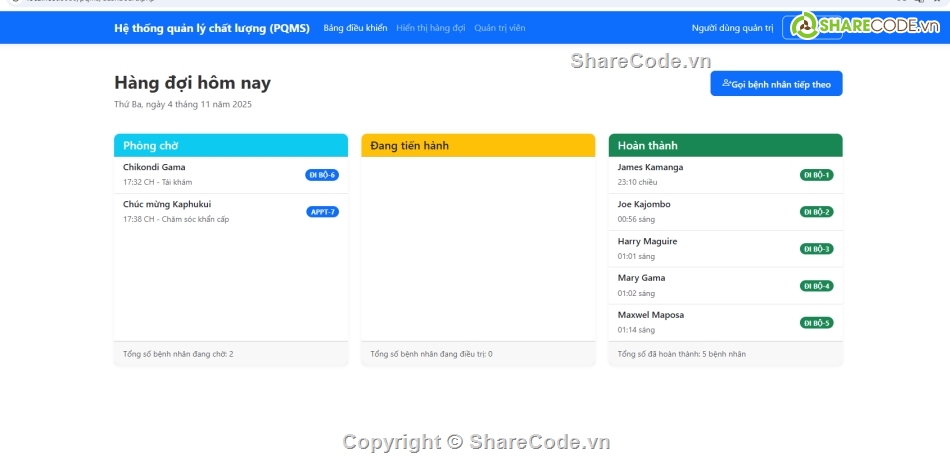The image size is (950, 465).
Task: Open the Bảng điều khiển nav item
Action: (x=355, y=28)
